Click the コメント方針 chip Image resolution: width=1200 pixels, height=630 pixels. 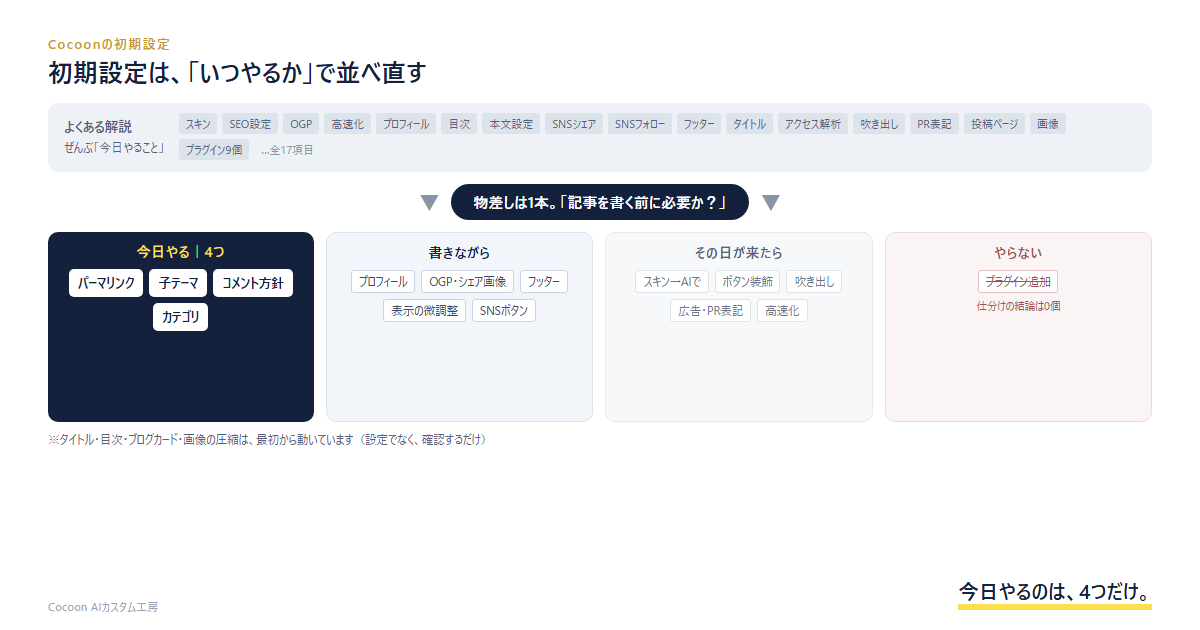(253, 283)
